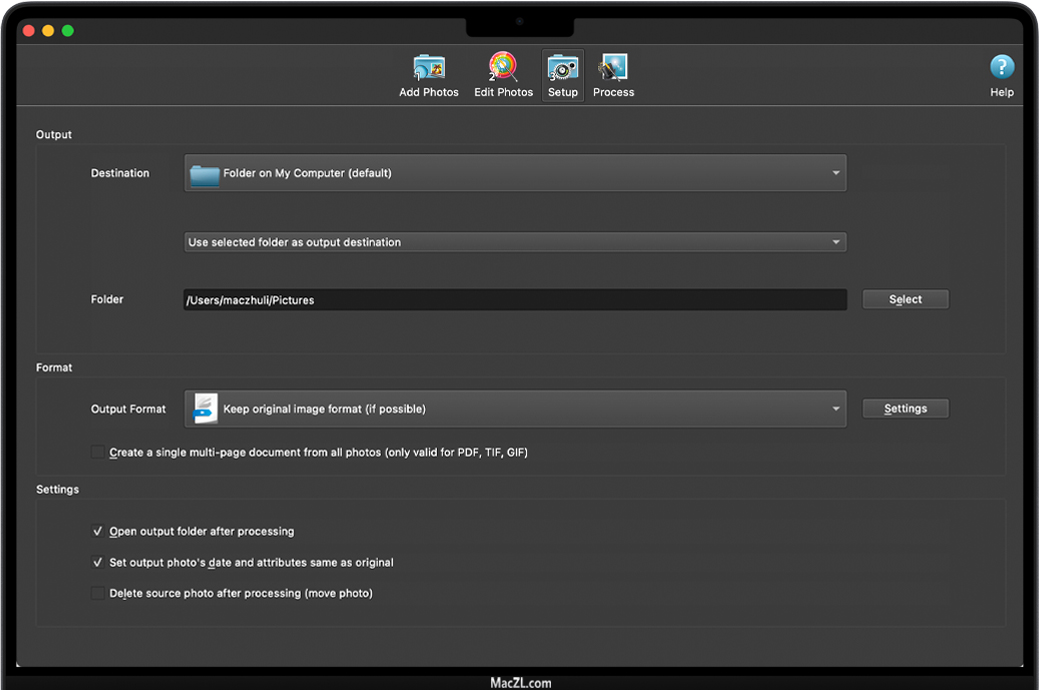Image resolution: width=1040 pixels, height=690 pixels.
Task: Click the yellow minimize window button
Action: [48, 31]
